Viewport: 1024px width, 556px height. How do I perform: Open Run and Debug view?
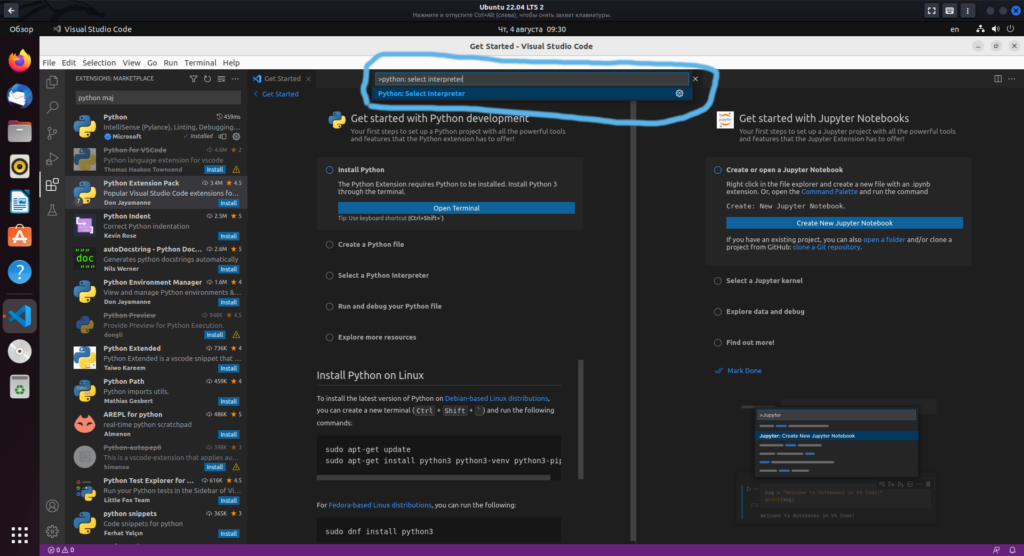point(52,159)
